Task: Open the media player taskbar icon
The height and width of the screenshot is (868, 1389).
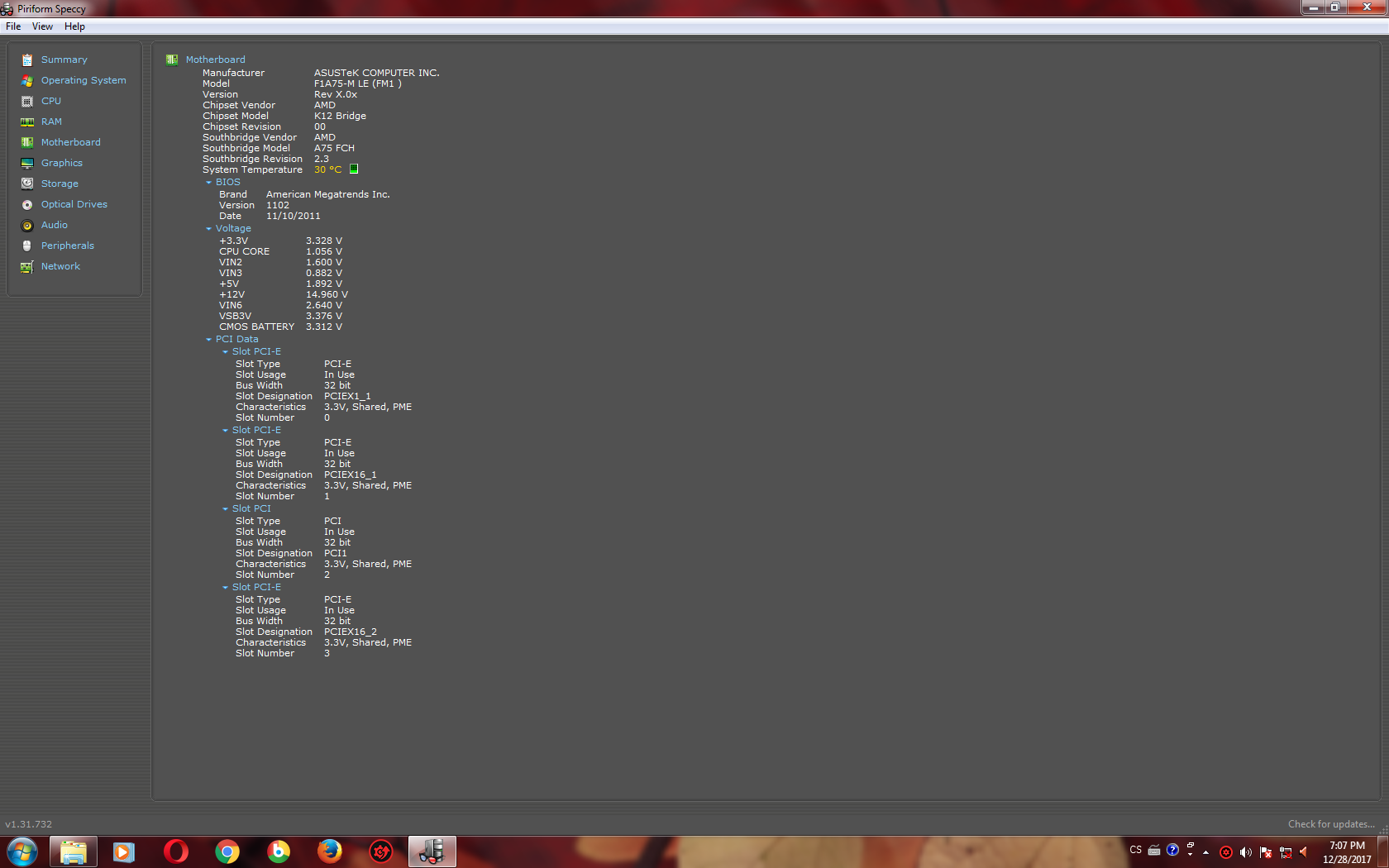Action: click(124, 851)
